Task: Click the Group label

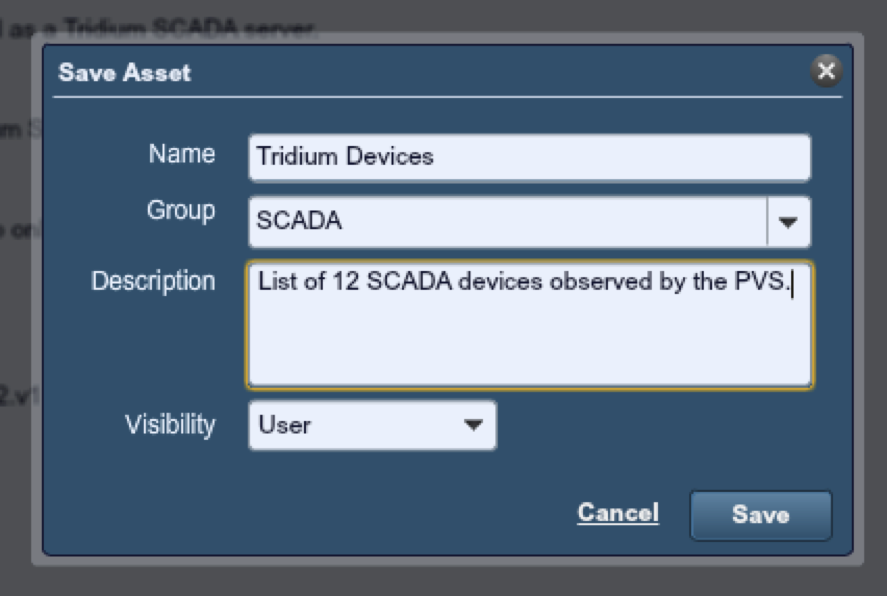Action: 181,211
